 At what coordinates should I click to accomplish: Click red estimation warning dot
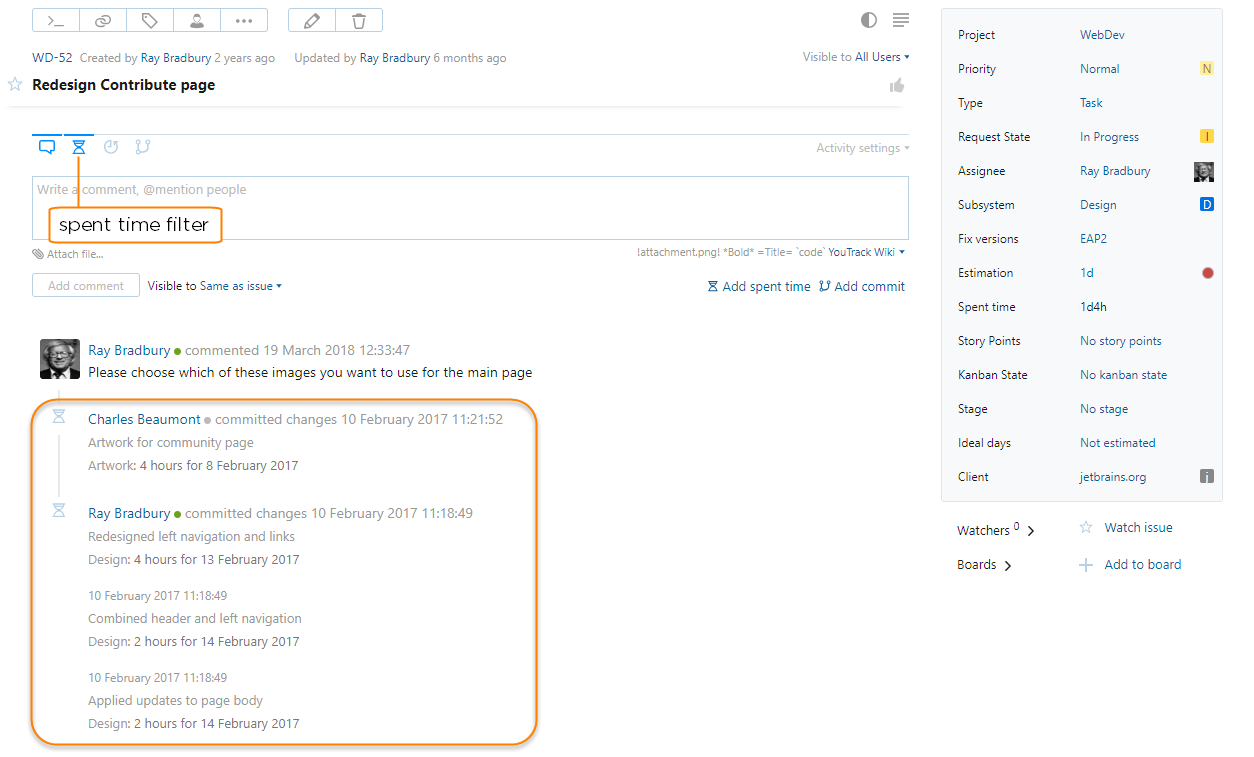pyautogui.click(x=1208, y=273)
